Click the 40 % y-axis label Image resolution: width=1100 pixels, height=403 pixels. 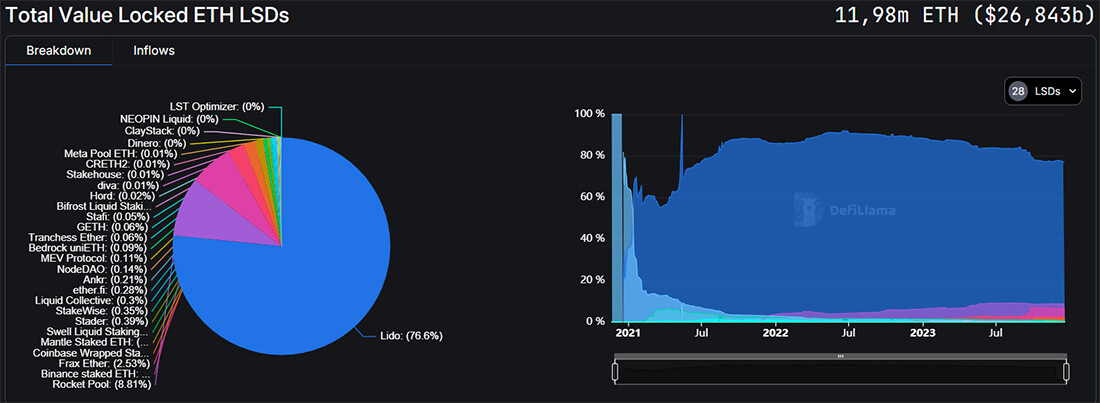(592, 238)
